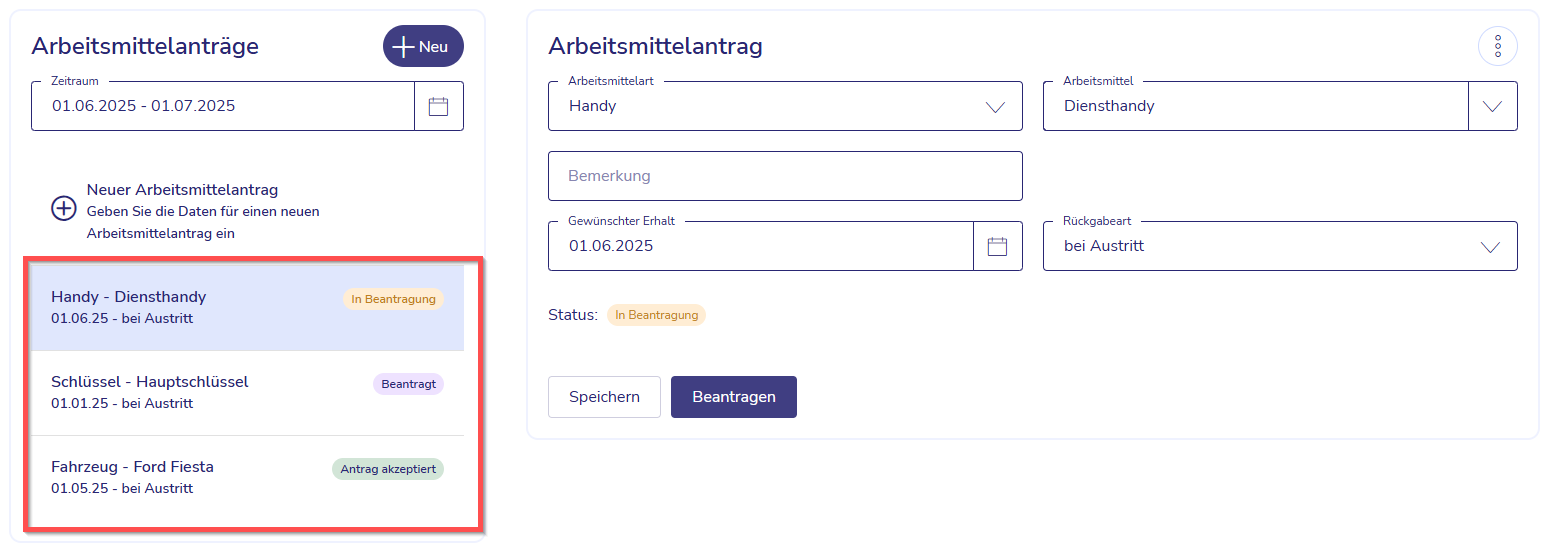The image size is (1551, 549).
Task: Click the In Beantragung badge beside Status
Action: point(656,315)
